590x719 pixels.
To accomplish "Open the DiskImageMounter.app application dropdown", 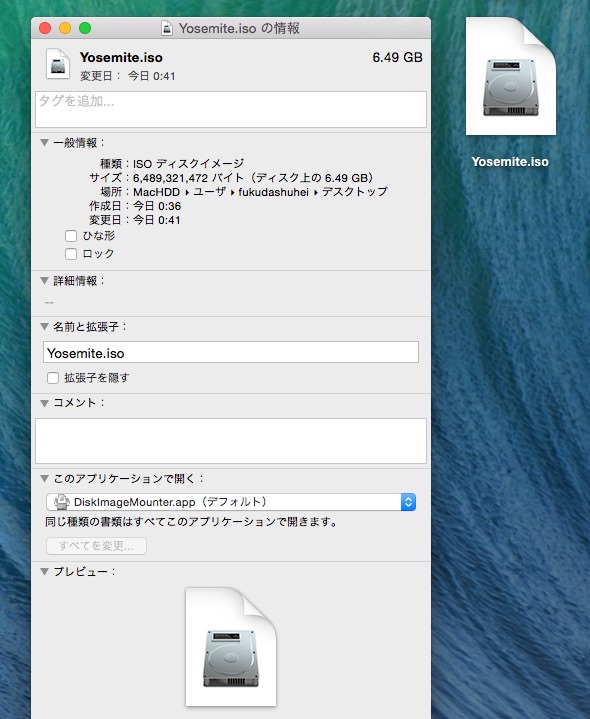I will pos(231,502).
